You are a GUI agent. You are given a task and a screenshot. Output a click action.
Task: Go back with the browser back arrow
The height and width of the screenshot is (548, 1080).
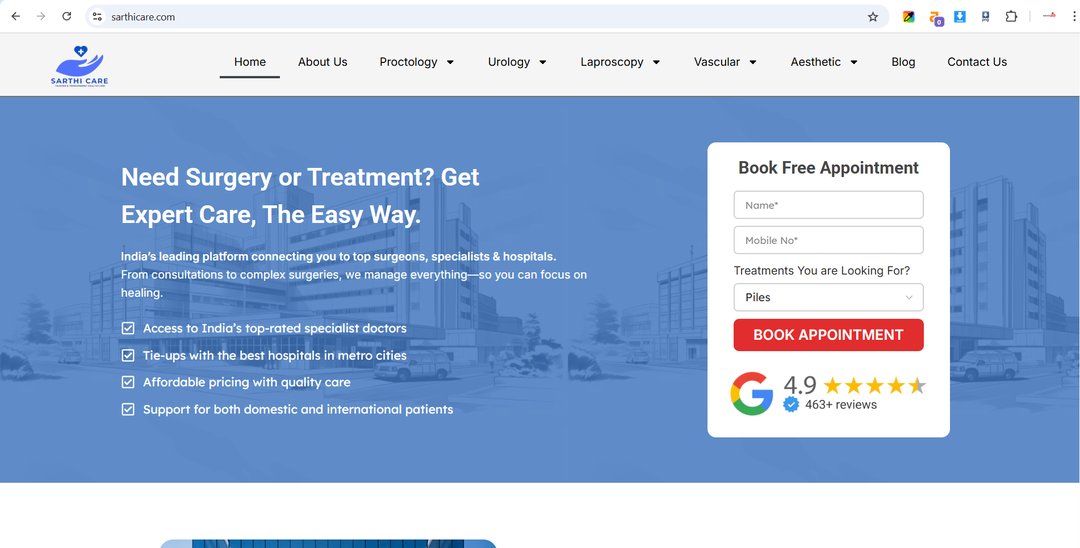point(16,17)
